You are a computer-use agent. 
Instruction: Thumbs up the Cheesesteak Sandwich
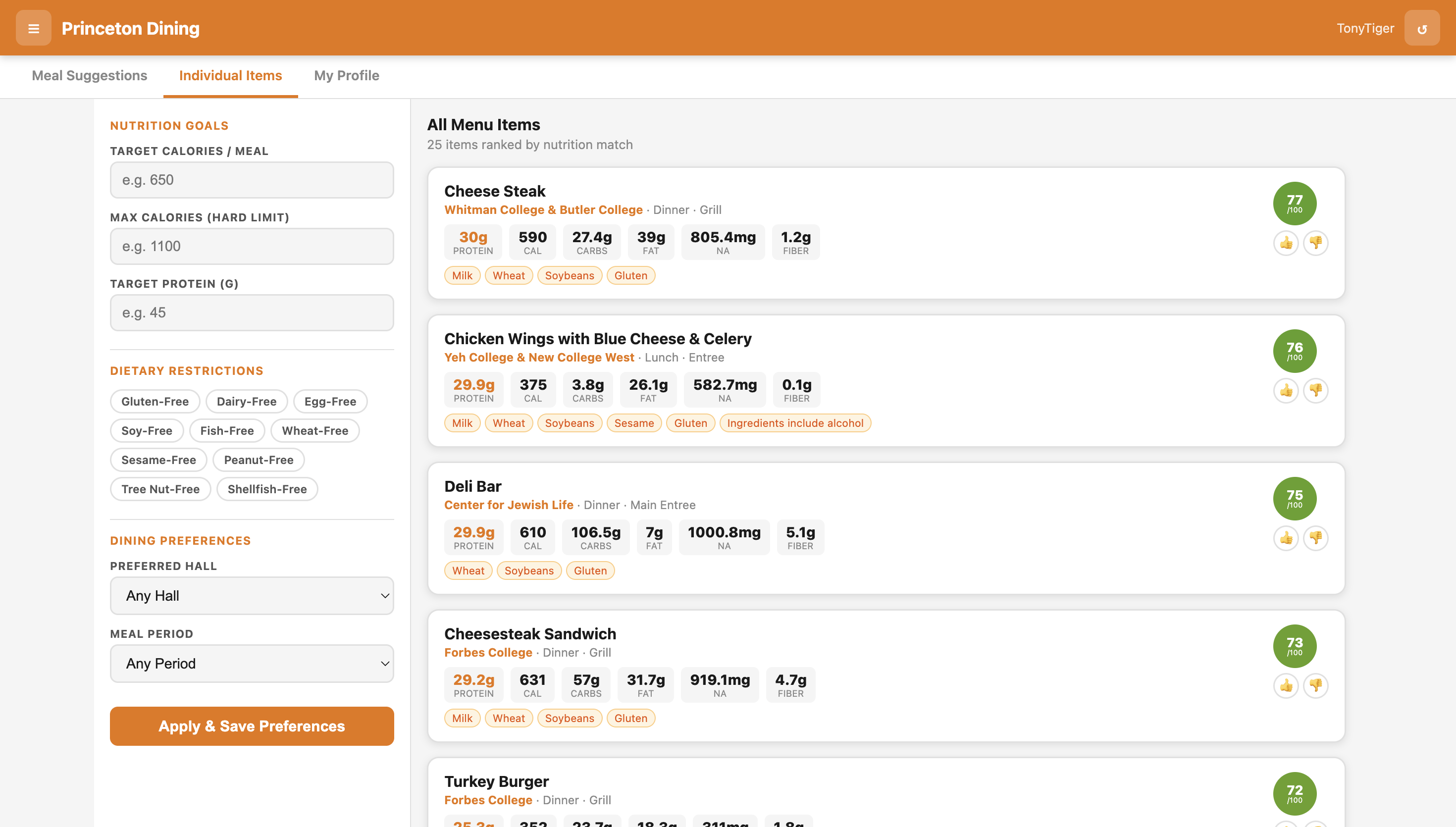pyautogui.click(x=1286, y=685)
